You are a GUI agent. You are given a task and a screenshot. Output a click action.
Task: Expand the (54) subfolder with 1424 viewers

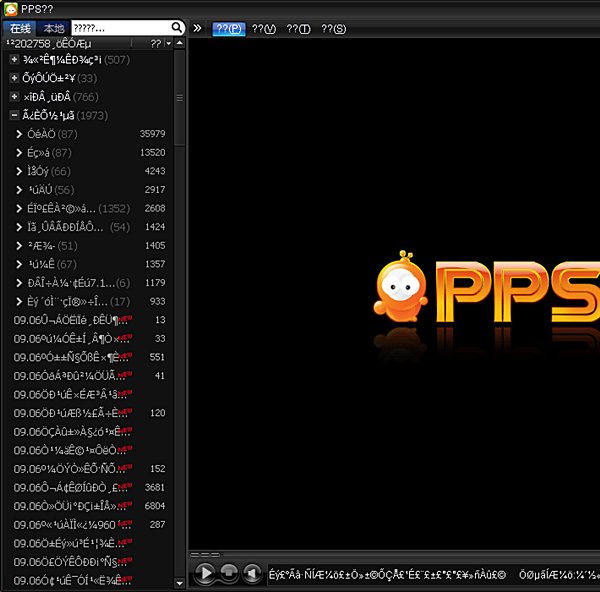19,227
